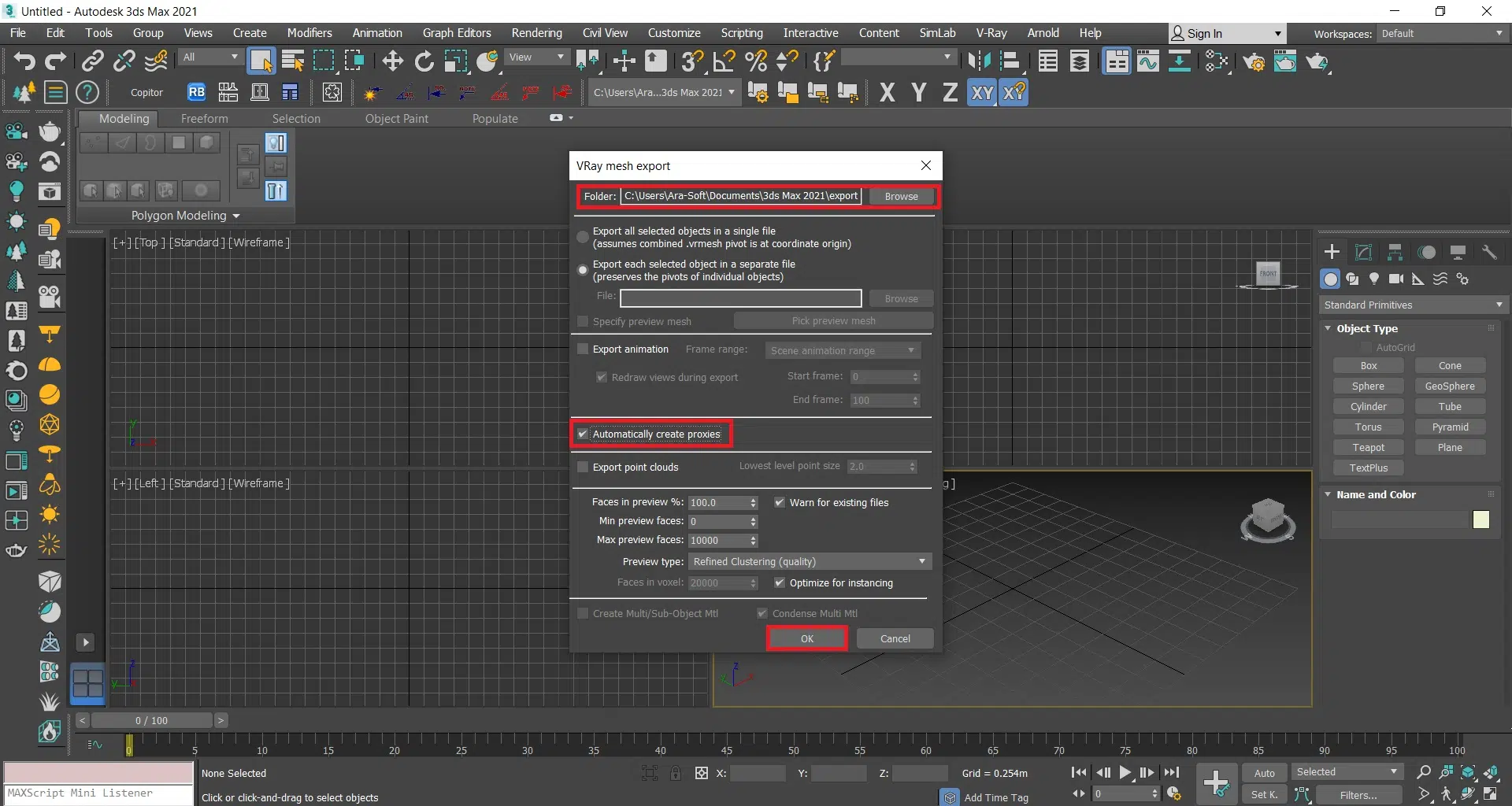Select the Move tool icon
This screenshot has width=1512, height=806.
(x=392, y=61)
